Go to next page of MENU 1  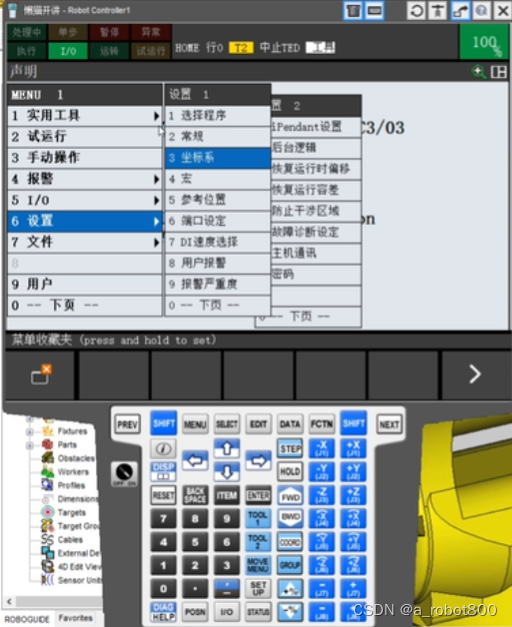coord(85,306)
